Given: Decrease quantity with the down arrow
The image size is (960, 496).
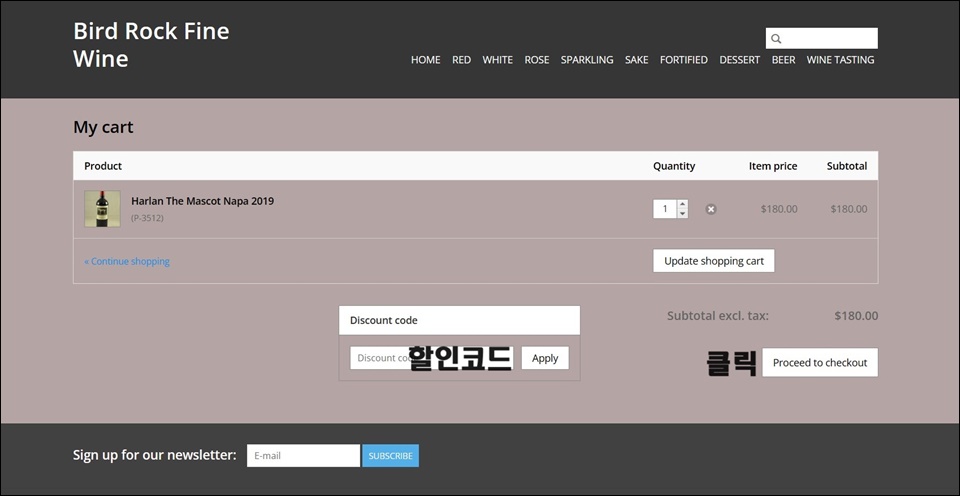Looking at the screenshot, I should coord(683,214).
